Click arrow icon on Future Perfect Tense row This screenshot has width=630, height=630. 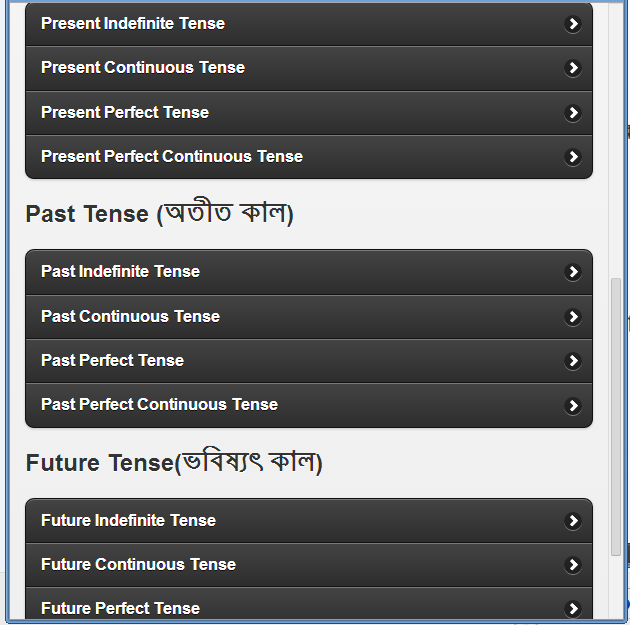tap(573, 608)
